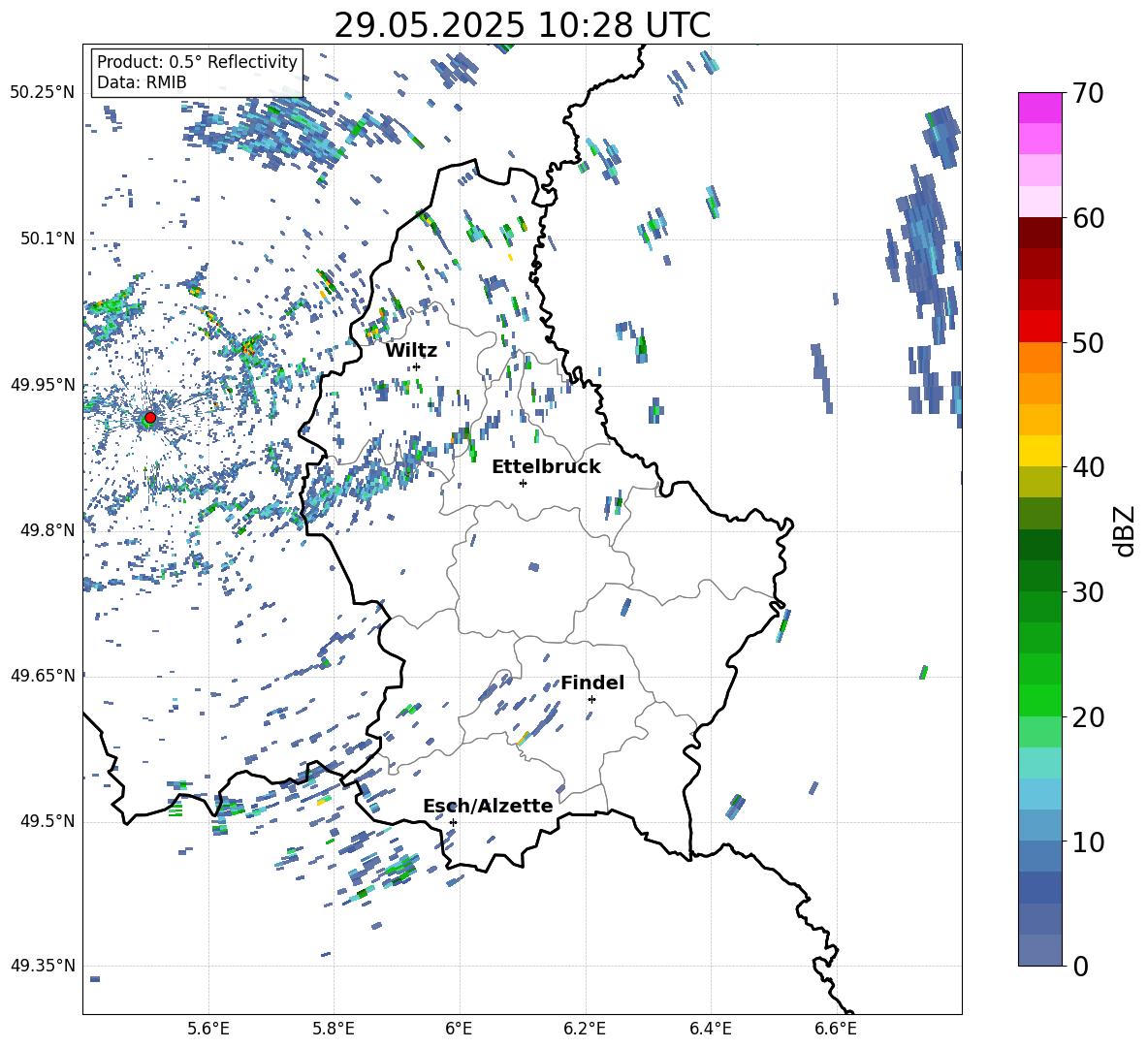The image size is (1148, 1048).
Task: Click the 60 colorbar tick label
Action: (x=1087, y=218)
